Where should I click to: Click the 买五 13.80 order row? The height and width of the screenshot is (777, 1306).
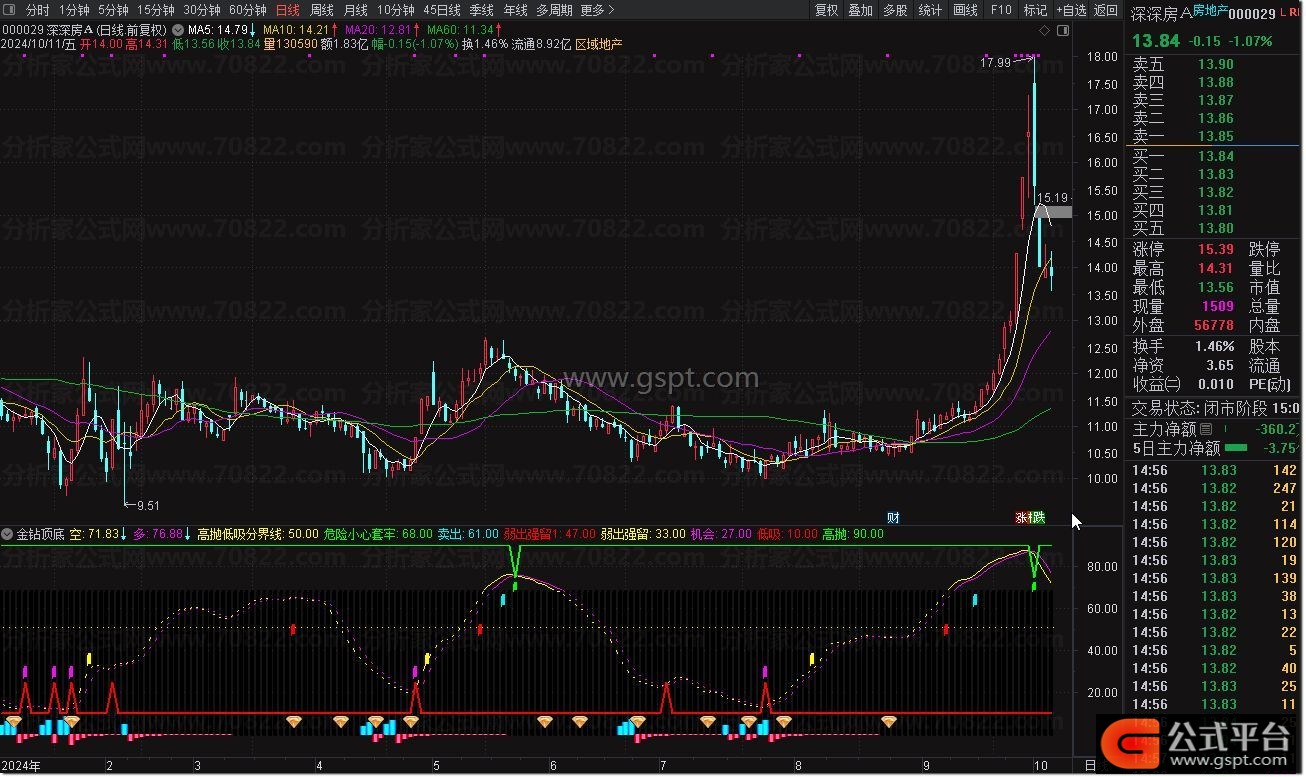1214,228
